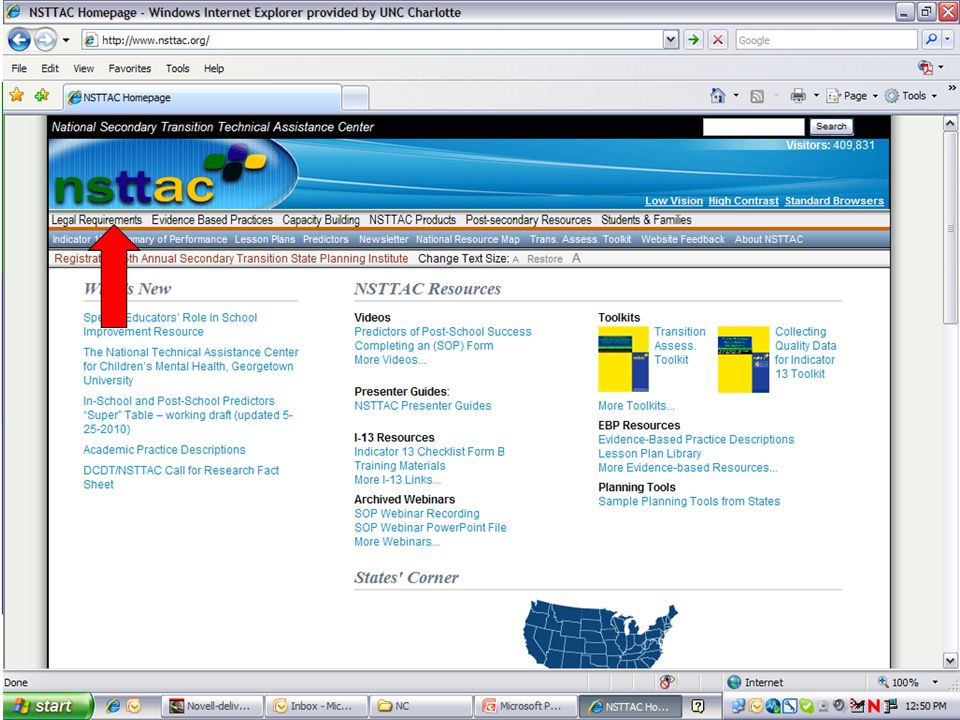Click the red N tray icon
Image resolution: width=960 pixels, height=720 pixels.
click(874, 707)
